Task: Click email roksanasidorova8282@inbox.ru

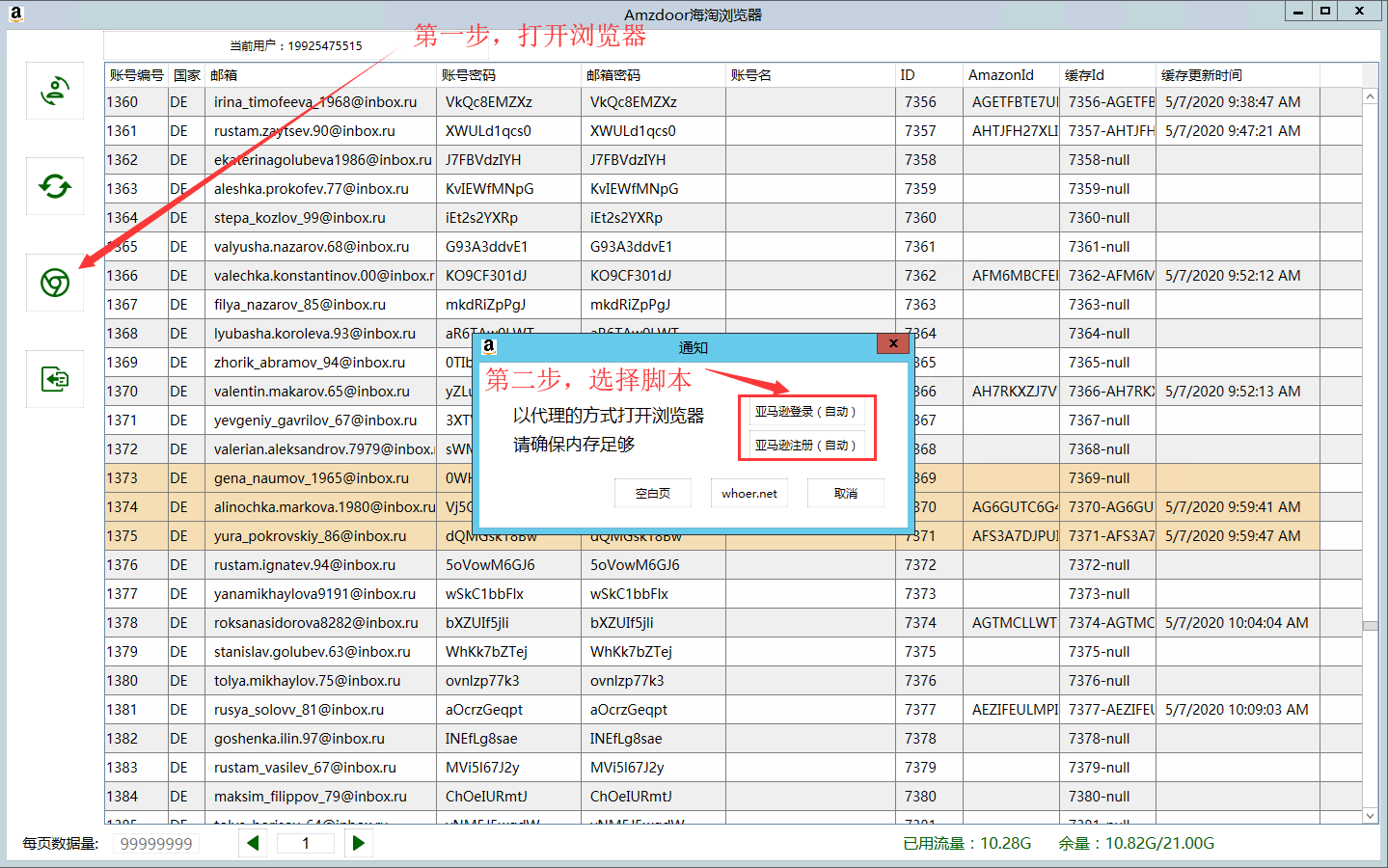Action: [x=316, y=623]
